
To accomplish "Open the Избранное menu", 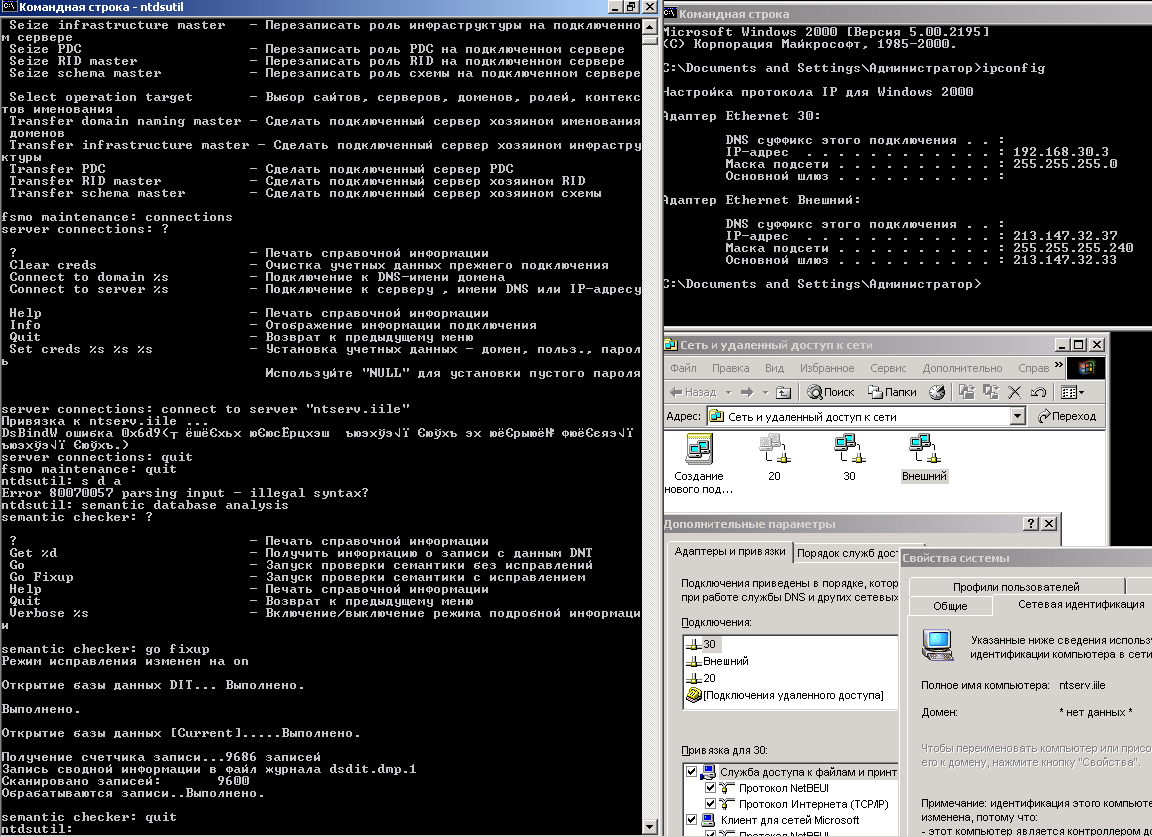I will point(827,368).
